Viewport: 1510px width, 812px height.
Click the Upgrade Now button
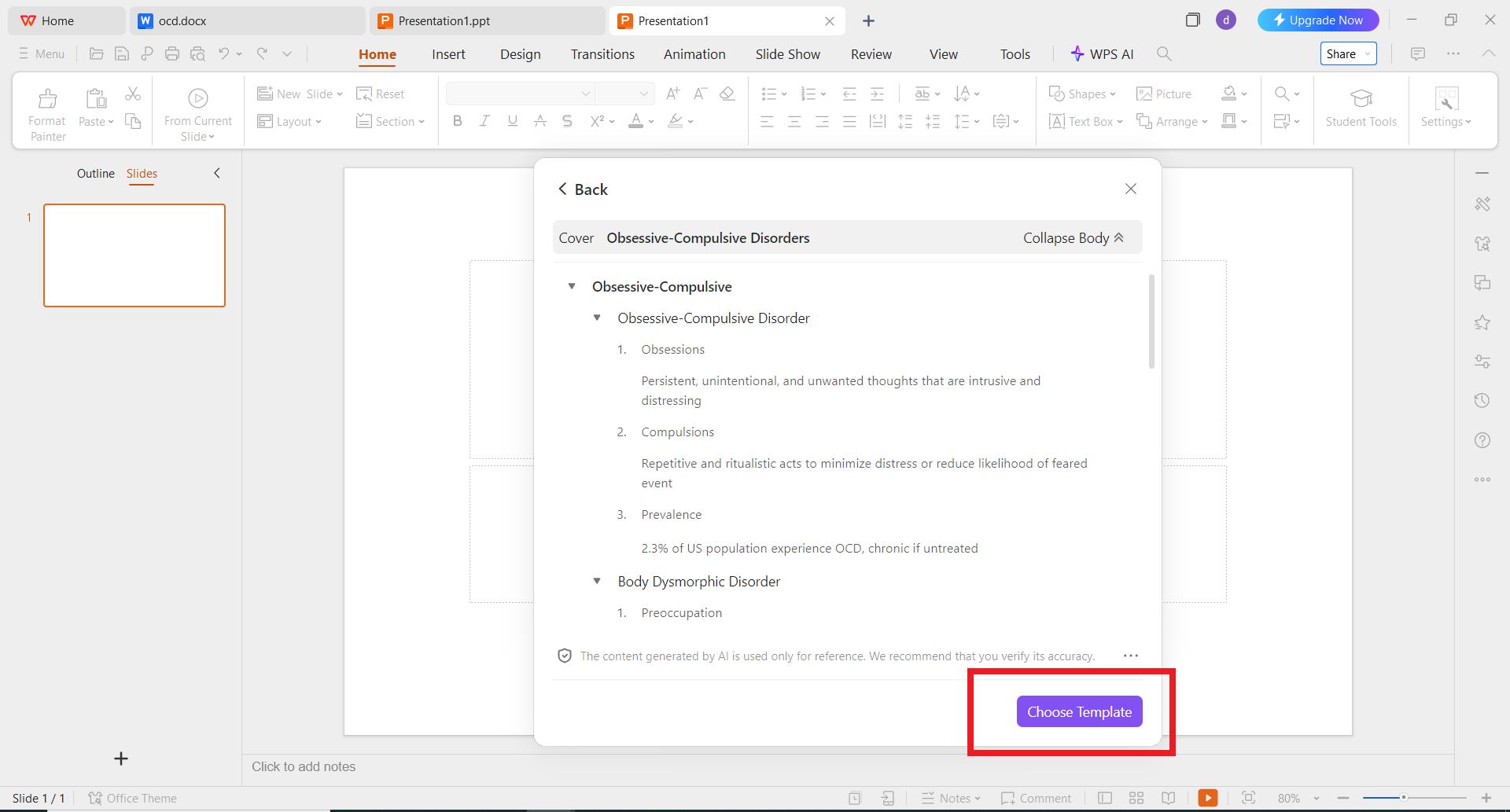point(1318,20)
